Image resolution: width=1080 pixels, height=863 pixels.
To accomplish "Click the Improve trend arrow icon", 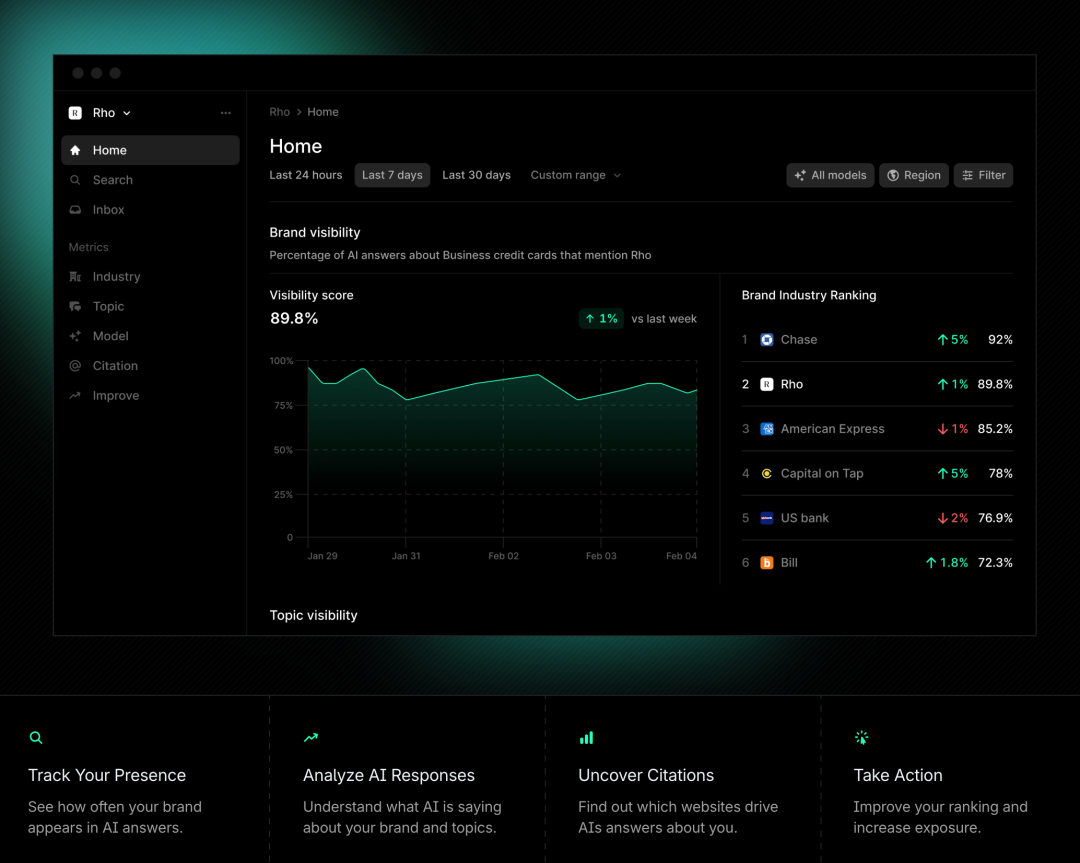I will tap(75, 395).
